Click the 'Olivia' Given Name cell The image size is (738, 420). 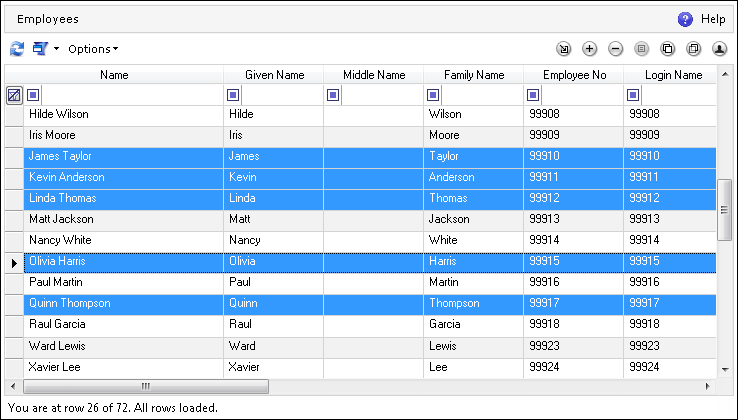pos(273,262)
